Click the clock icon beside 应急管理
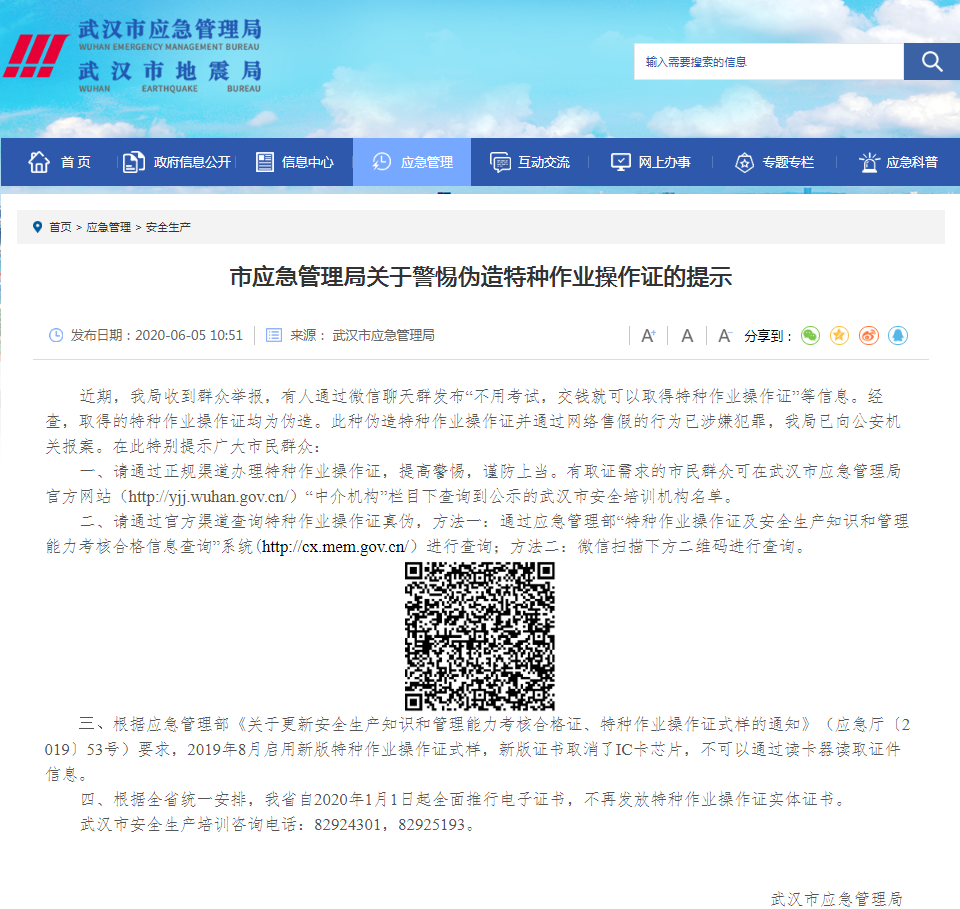The width and height of the screenshot is (960, 909). click(382, 162)
